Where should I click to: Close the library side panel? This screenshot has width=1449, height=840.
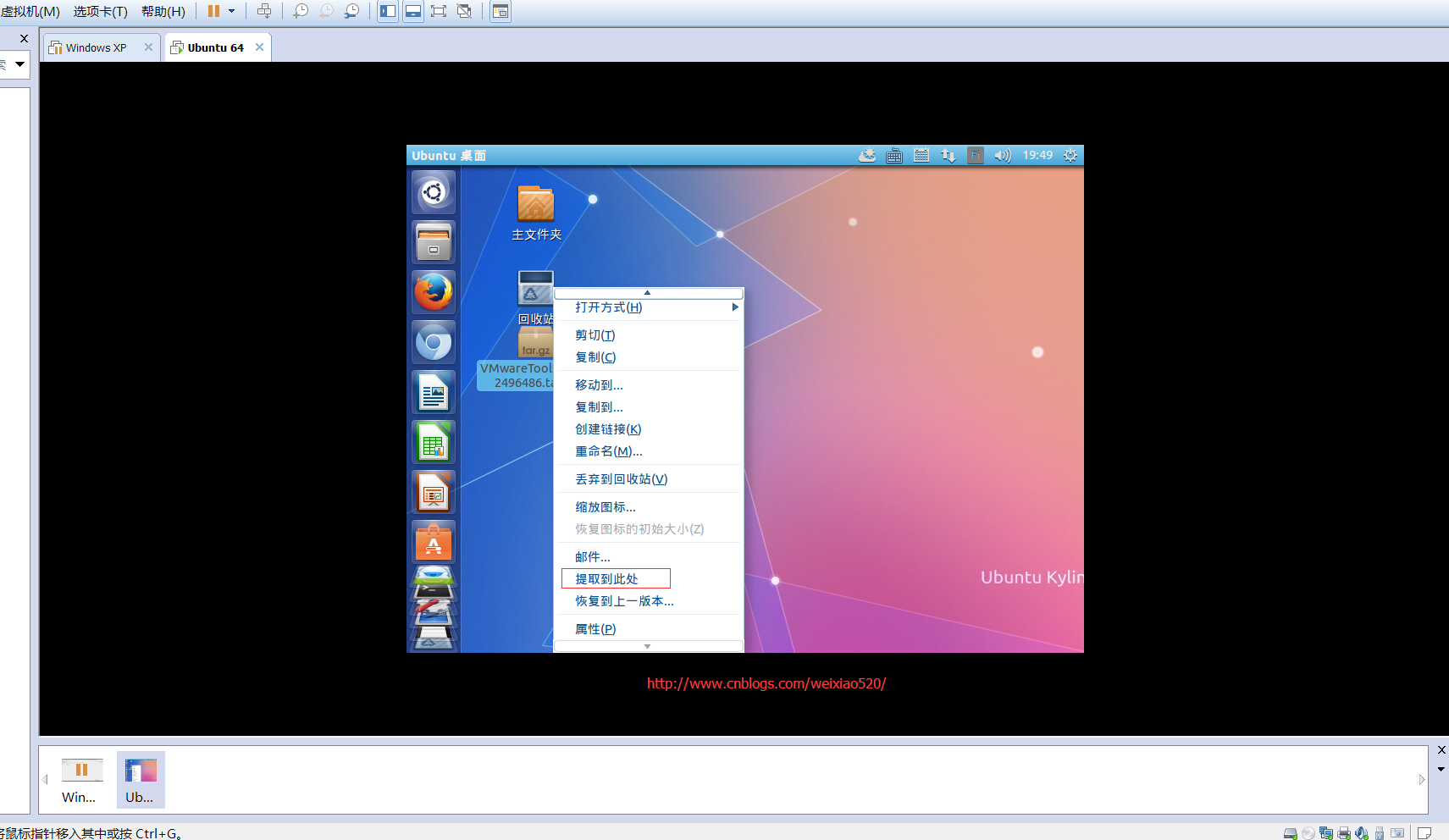click(24, 38)
